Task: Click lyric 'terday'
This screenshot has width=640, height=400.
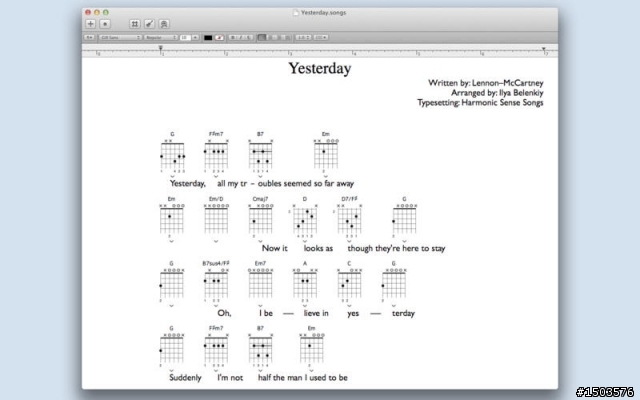Action: pos(403,313)
